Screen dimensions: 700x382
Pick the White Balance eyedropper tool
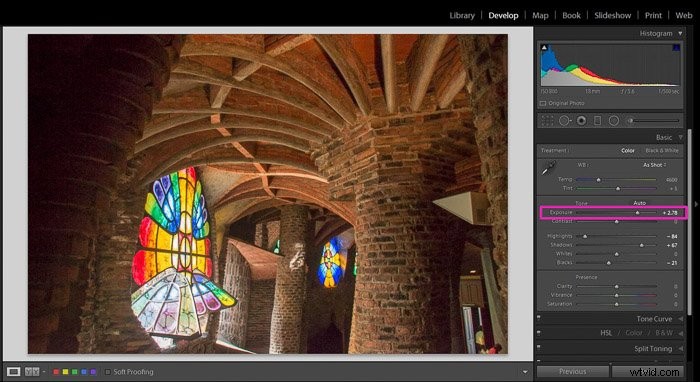(548, 168)
